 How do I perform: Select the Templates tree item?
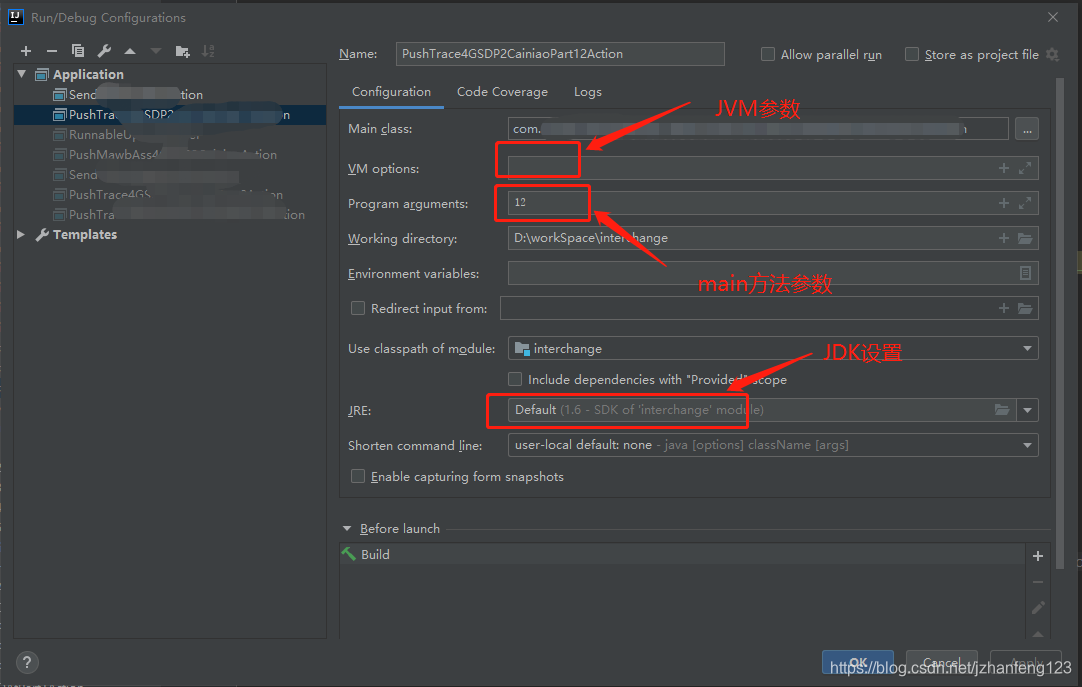[85, 235]
